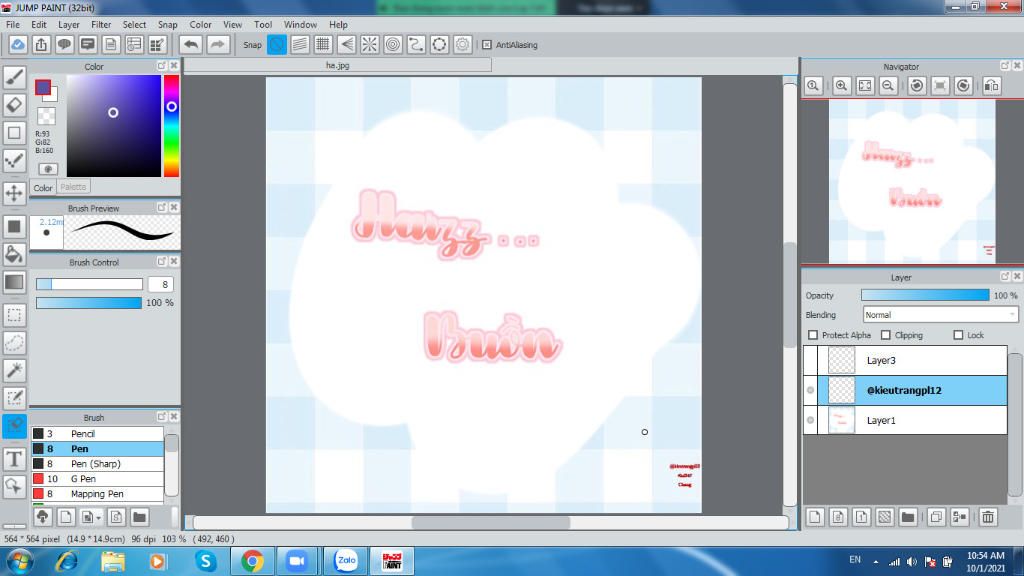Enable the layer Lock checkbox
1024x576 pixels.
pos(958,335)
